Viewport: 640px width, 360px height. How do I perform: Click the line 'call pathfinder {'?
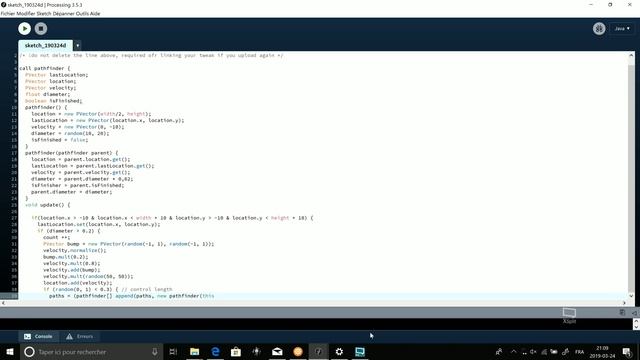pos(44,68)
